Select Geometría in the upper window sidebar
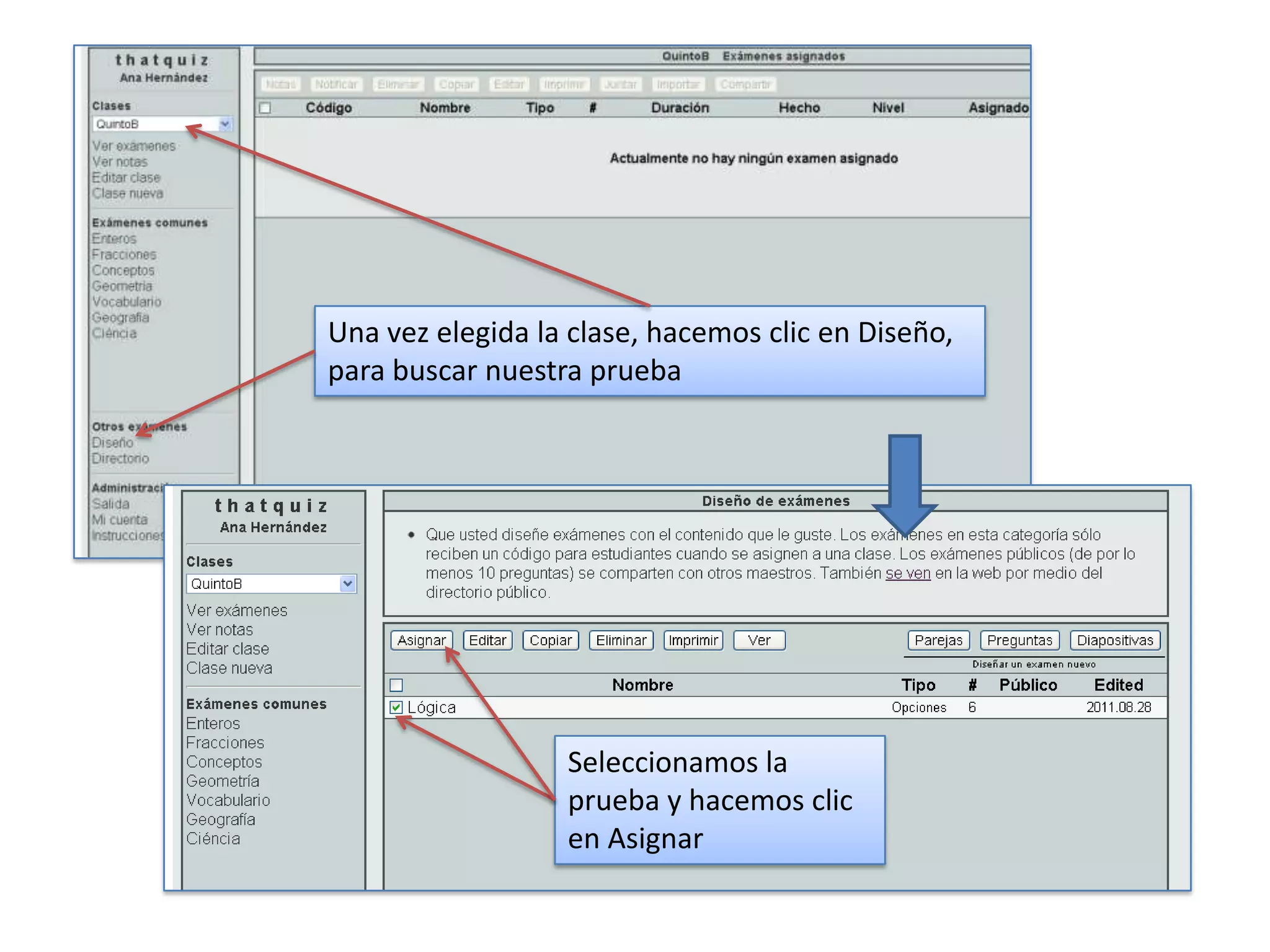The height and width of the screenshot is (952, 1270). (x=122, y=286)
